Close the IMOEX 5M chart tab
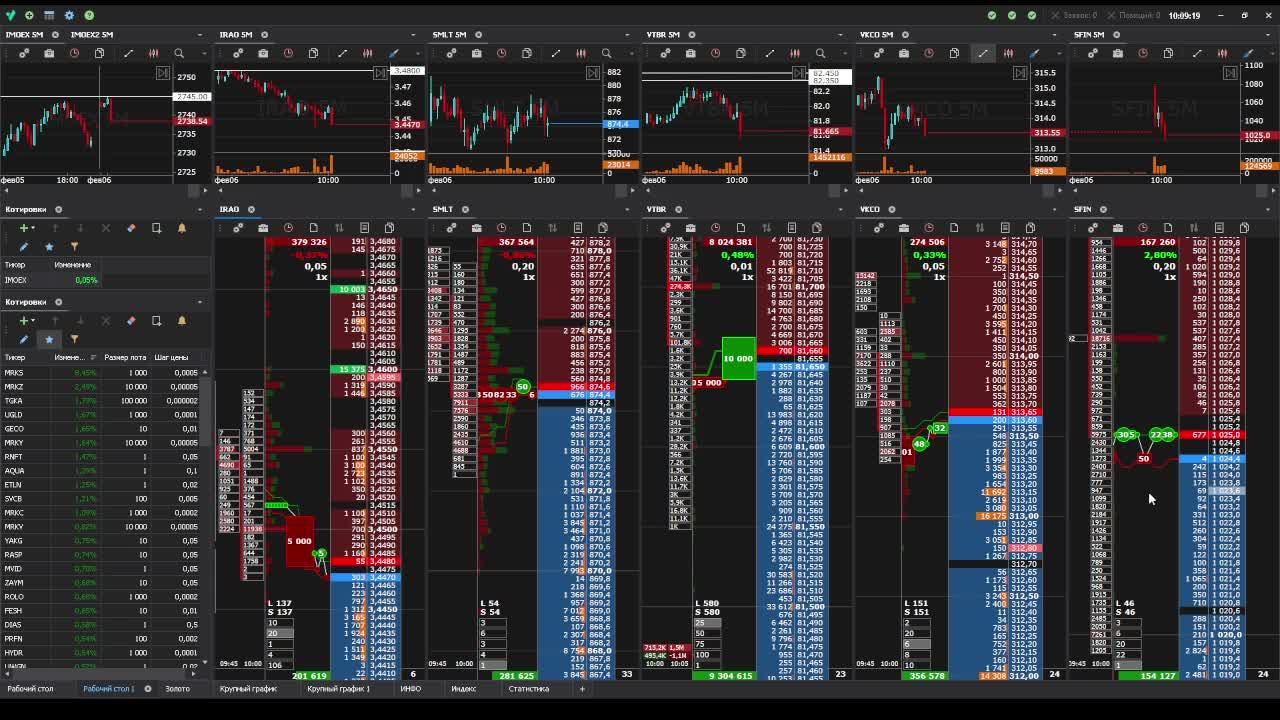This screenshot has width=1280, height=720. [55, 35]
